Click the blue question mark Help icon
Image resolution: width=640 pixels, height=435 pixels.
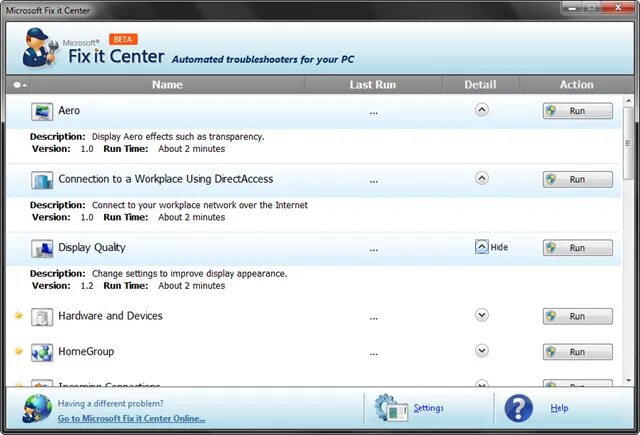pyautogui.click(x=518, y=408)
